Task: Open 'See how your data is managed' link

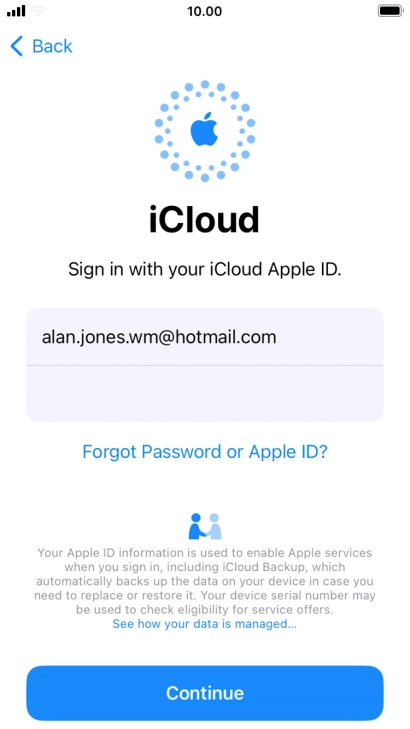Action: click(205, 624)
